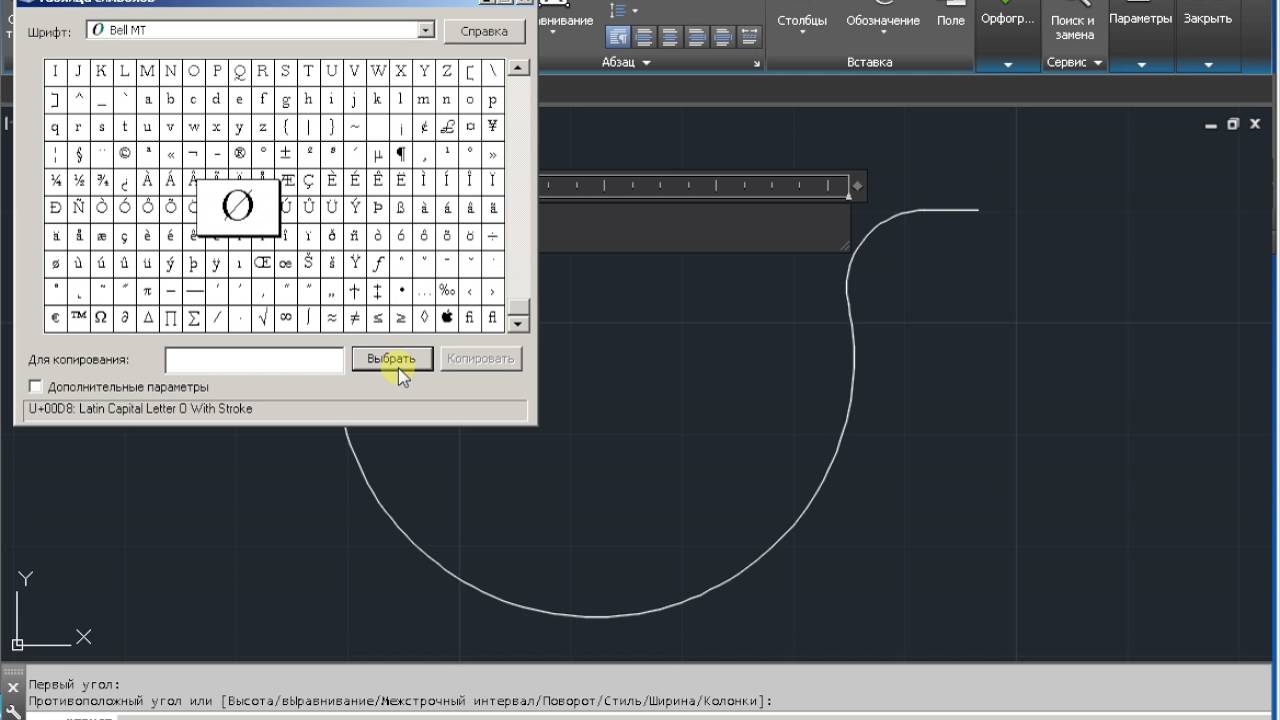Select the registered ® character

240,154
